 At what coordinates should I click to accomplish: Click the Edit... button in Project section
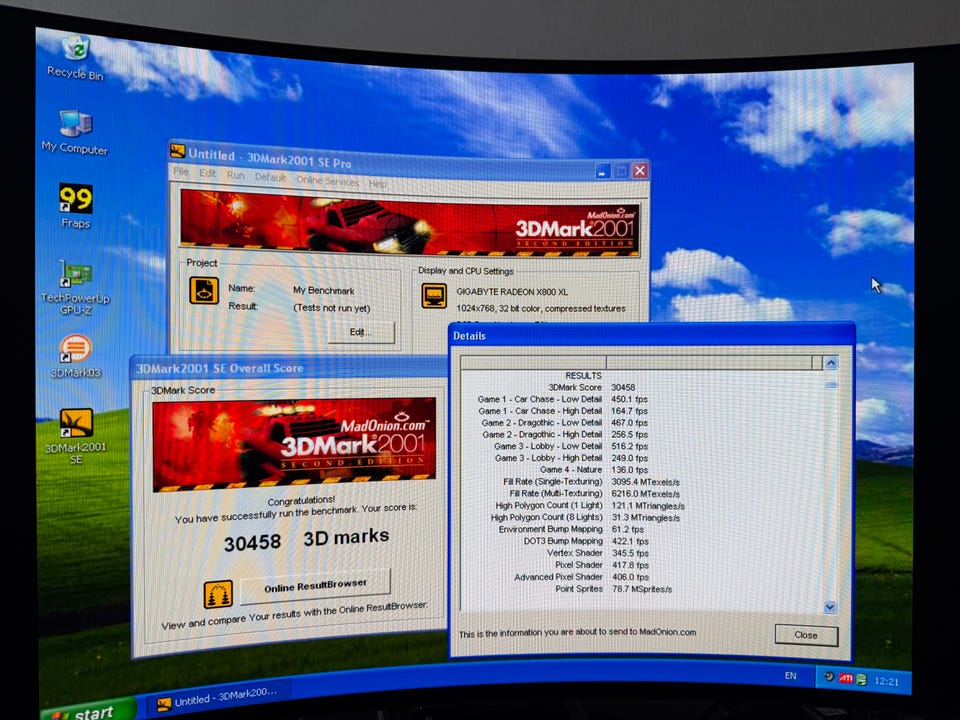pyautogui.click(x=361, y=332)
